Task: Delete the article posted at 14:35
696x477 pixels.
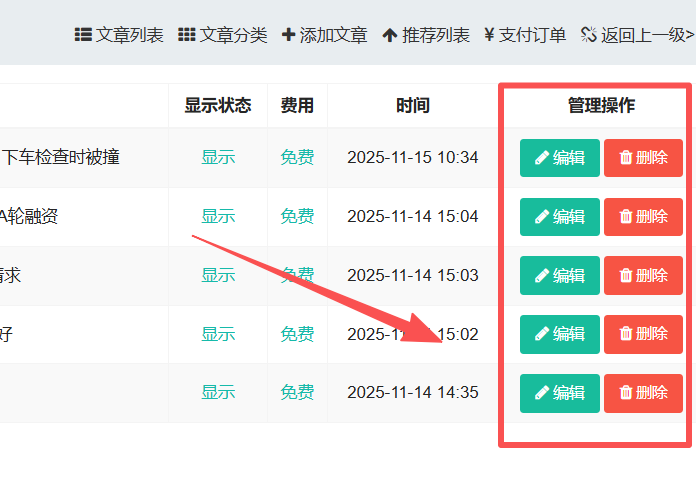Action: (643, 393)
